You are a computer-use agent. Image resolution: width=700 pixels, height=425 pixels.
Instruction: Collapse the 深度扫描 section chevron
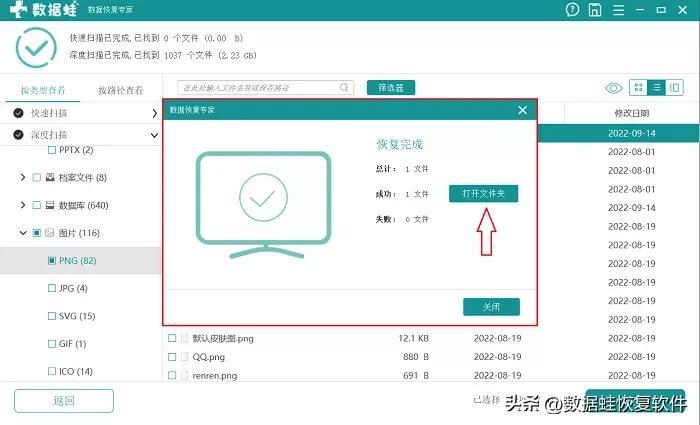click(x=154, y=135)
